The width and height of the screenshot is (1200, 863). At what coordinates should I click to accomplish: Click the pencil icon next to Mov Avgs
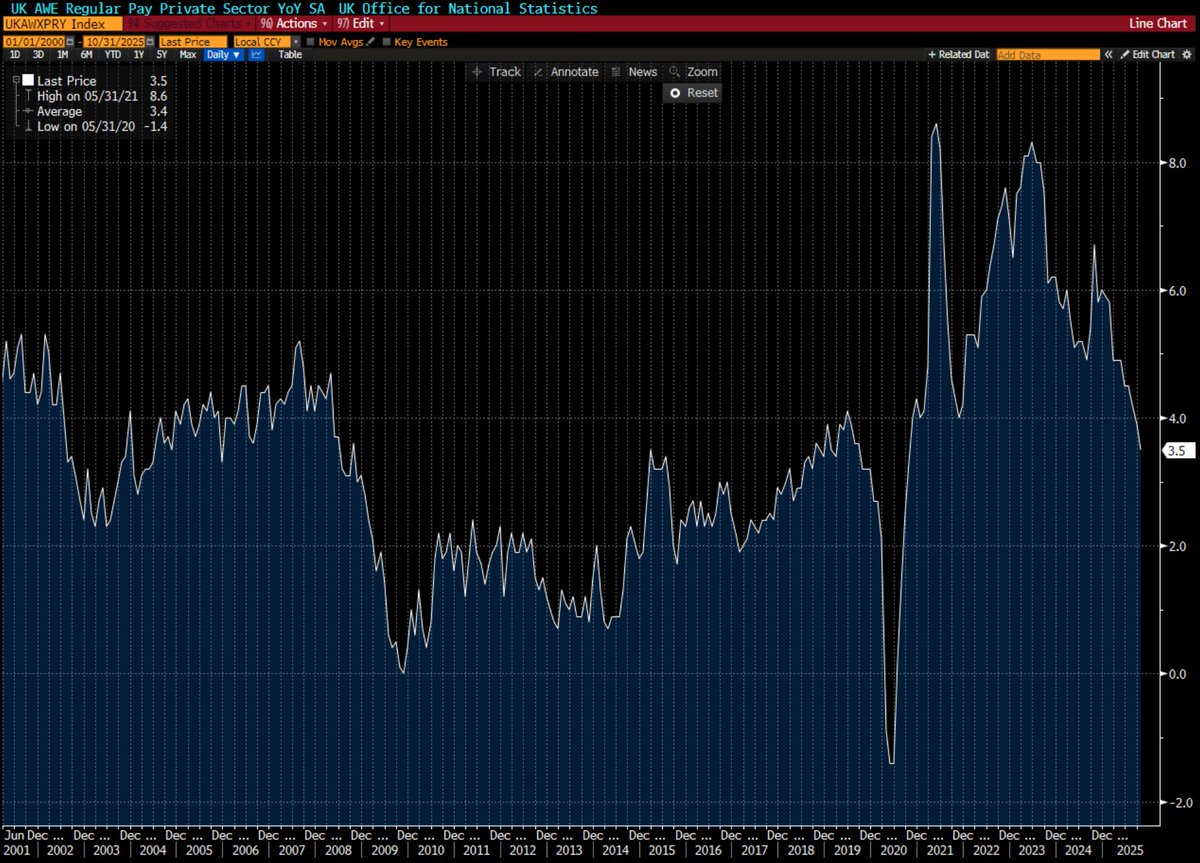click(x=371, y=42)
